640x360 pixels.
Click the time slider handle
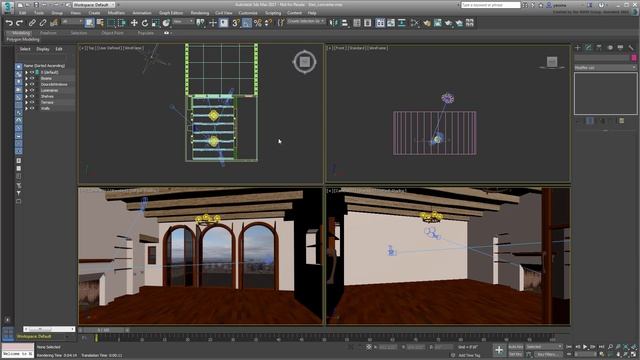point(104,330)
